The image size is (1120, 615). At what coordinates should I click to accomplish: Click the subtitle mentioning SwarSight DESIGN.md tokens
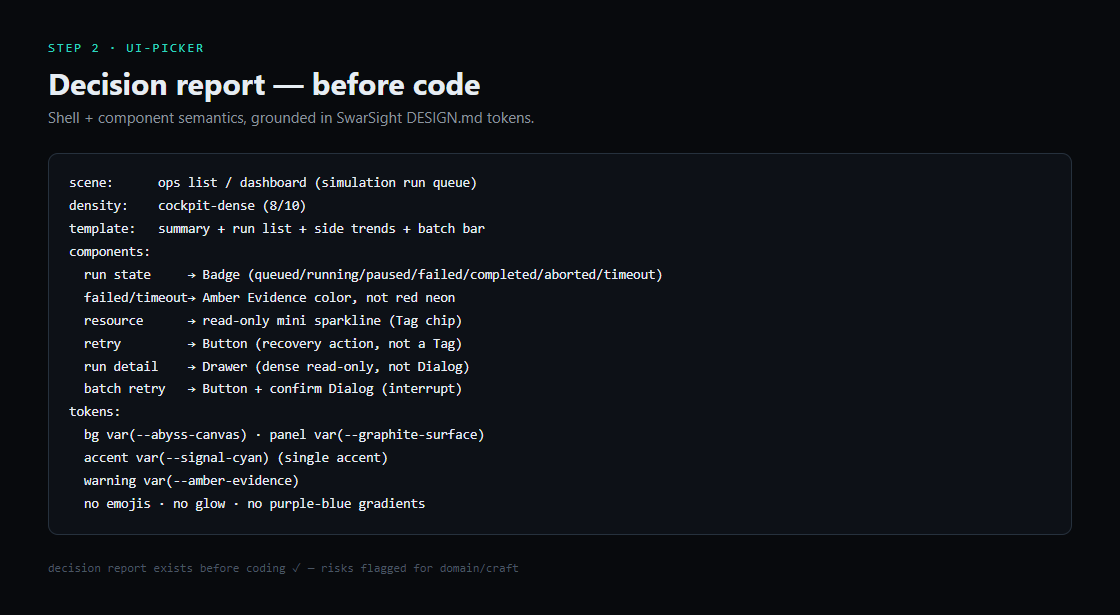(291, 118)
